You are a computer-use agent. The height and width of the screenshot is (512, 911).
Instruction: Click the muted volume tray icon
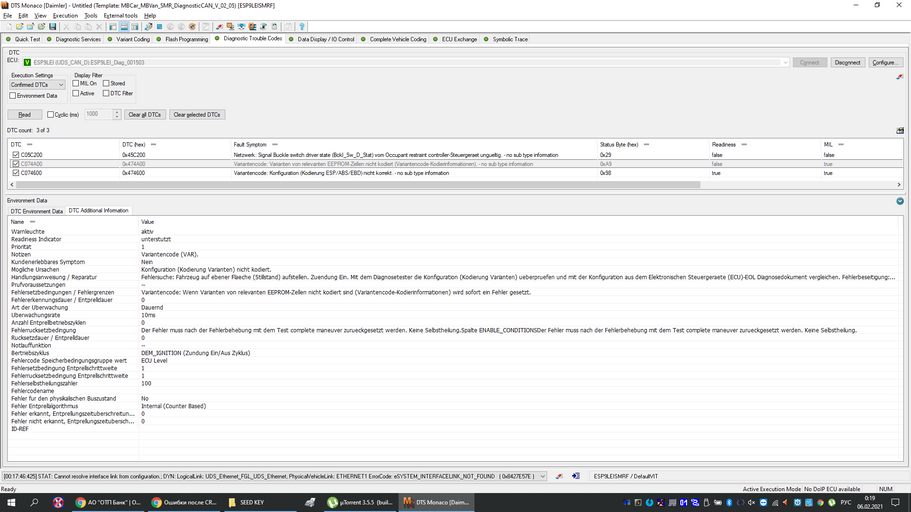pyautogui.click(x=751, y=503)
